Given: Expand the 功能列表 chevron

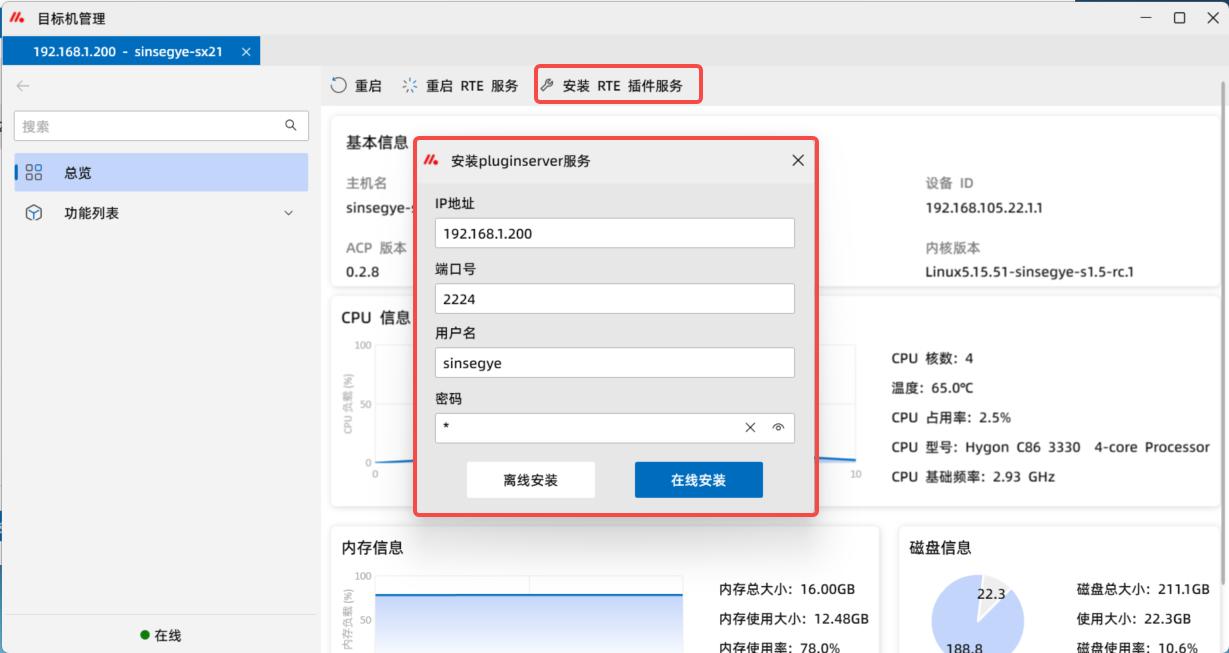Looking at the screenshot, I should (289, 213).
